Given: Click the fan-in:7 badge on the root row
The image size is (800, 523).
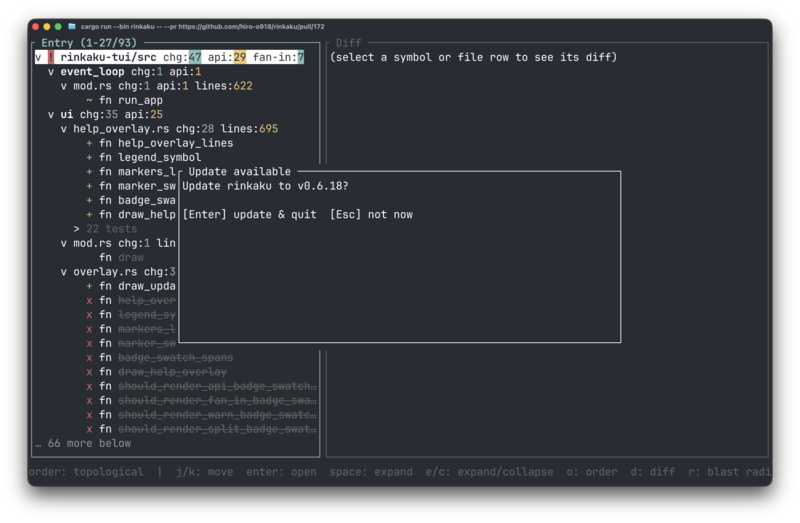Looking at the screenshot, I should [279, 57].
